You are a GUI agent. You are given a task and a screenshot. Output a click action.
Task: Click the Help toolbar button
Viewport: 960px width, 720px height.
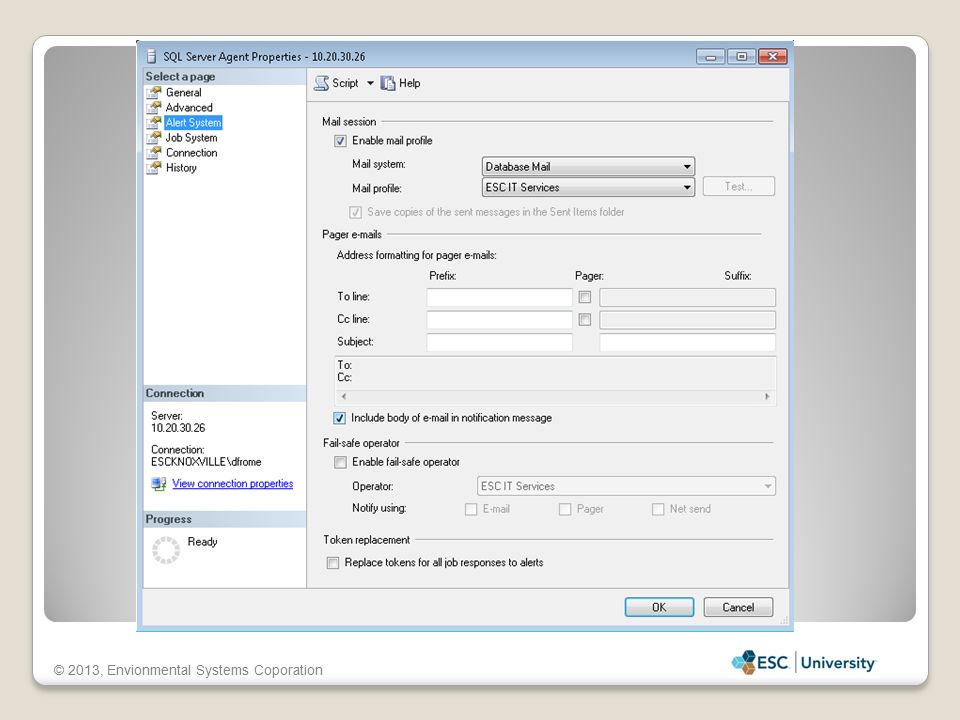[x=400, y=83]
